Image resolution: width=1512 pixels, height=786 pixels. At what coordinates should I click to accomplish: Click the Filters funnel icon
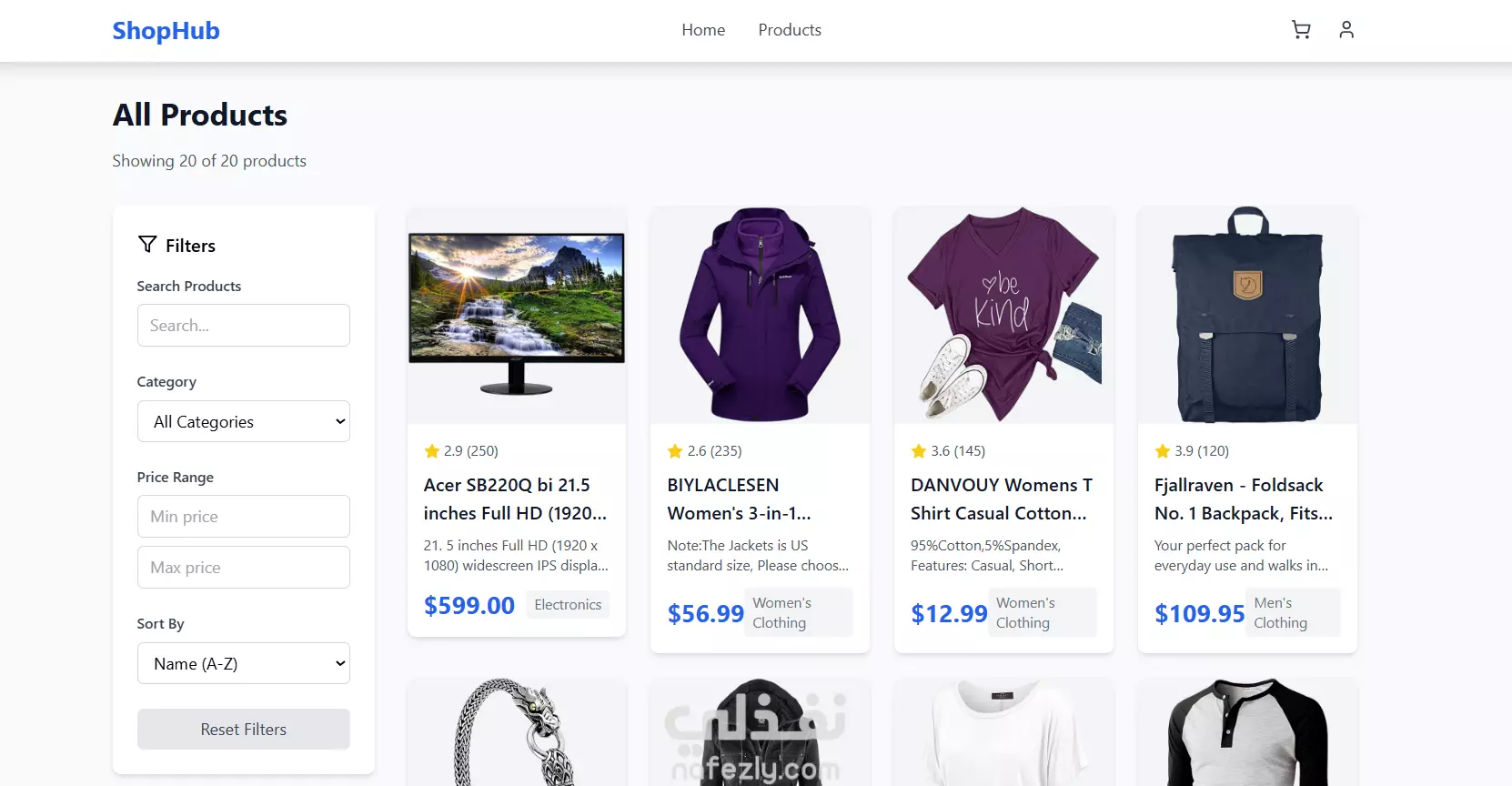coord(147,244)
